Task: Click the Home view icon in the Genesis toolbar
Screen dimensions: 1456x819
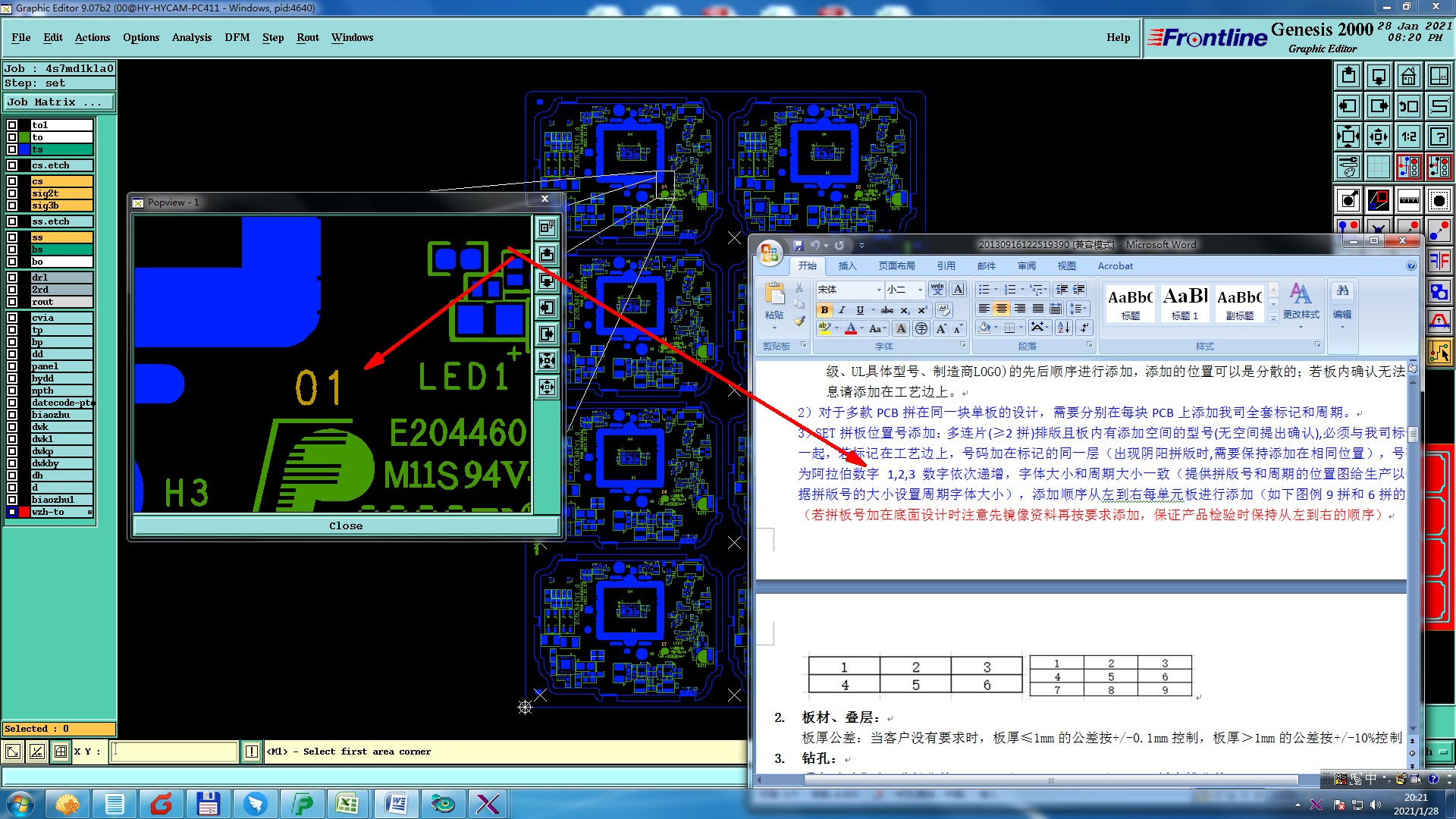Action: pyautogui.click(x=1408, y=76)
